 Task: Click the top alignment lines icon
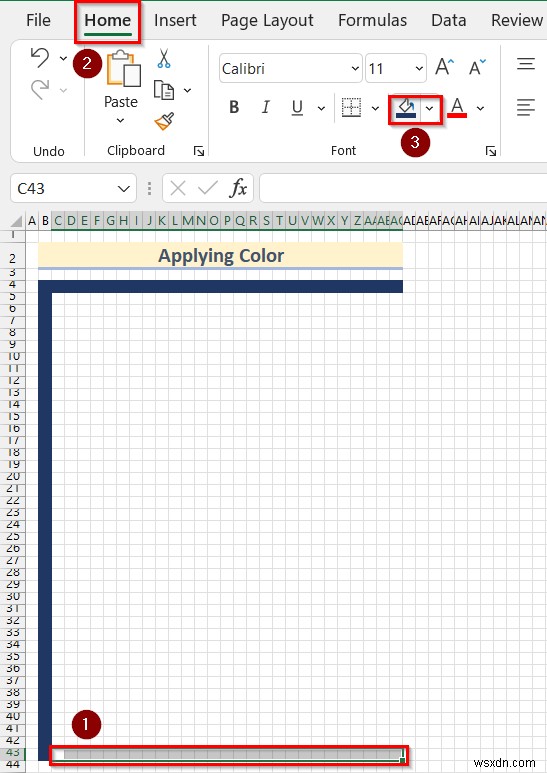click(x=526, y=64)
